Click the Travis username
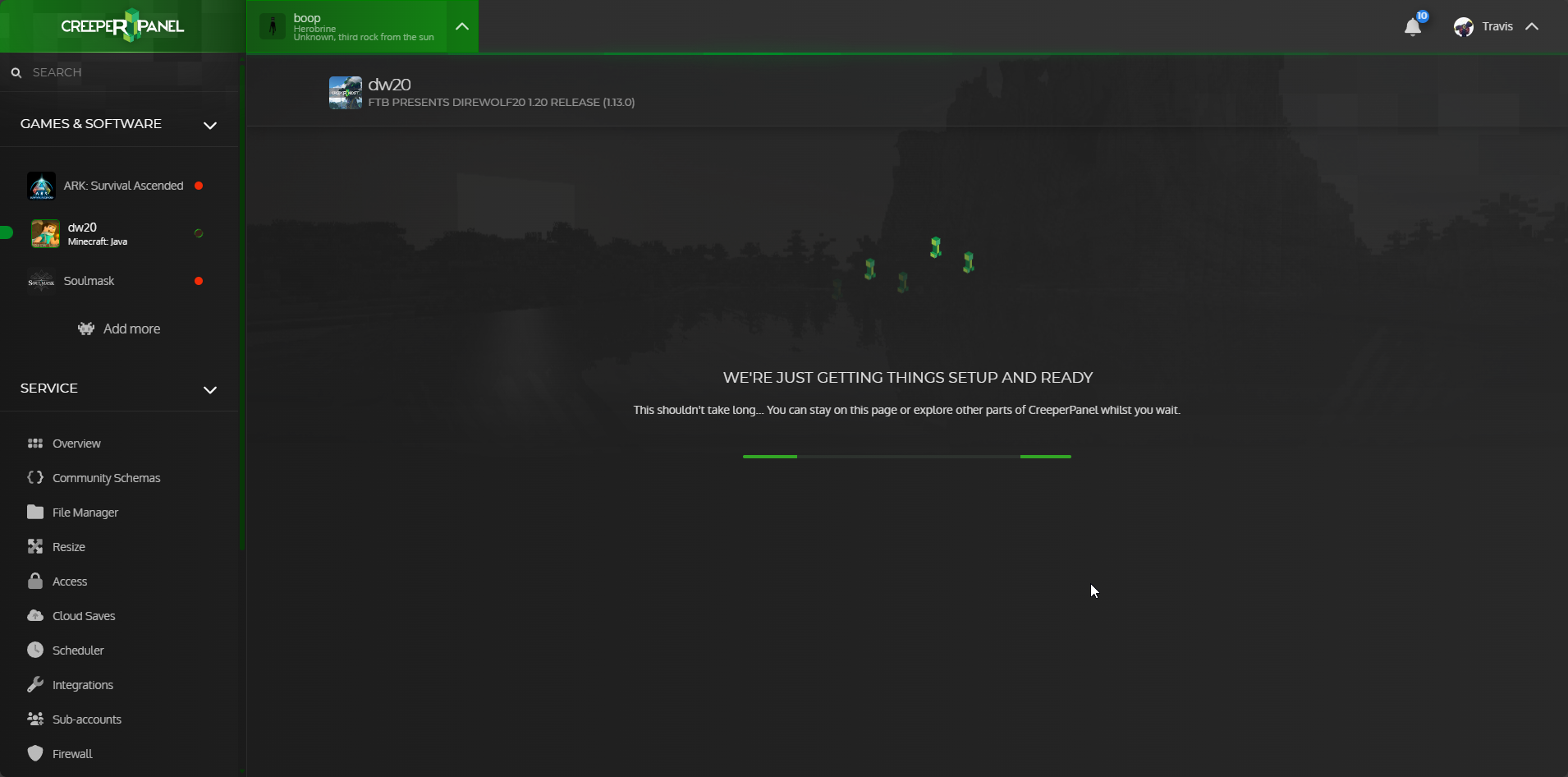Viewport: 1568px width, 777px height. click(1497, 27)
